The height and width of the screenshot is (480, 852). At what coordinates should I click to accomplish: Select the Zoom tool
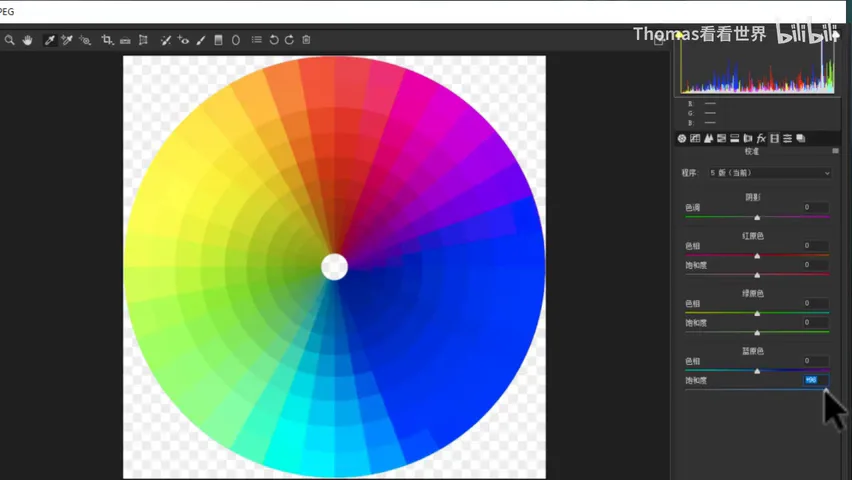tap(9, 40)
